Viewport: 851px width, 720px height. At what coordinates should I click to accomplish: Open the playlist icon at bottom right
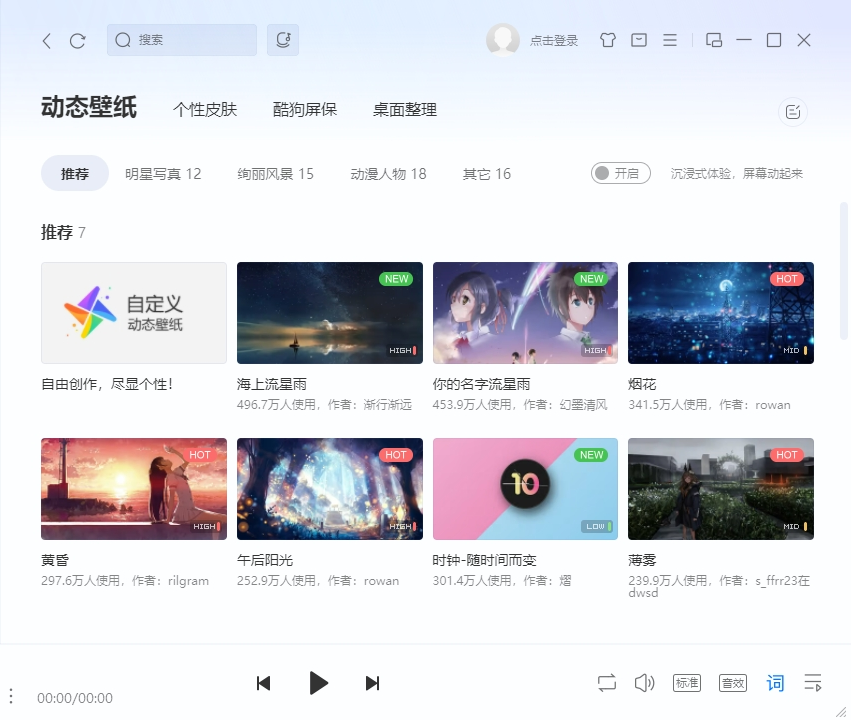[x=813, y=682]
